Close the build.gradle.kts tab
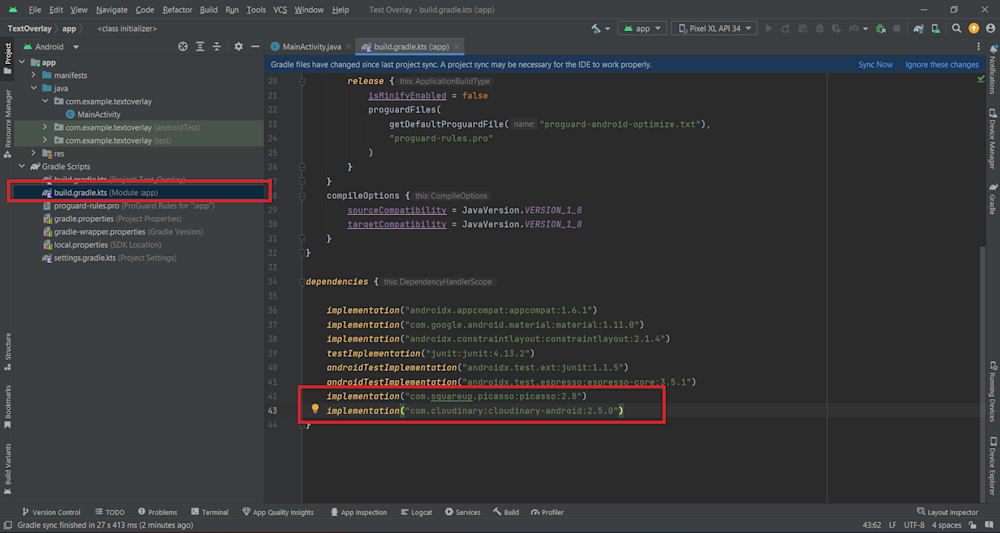This screenshot has width=1000, height=533. 457,47
